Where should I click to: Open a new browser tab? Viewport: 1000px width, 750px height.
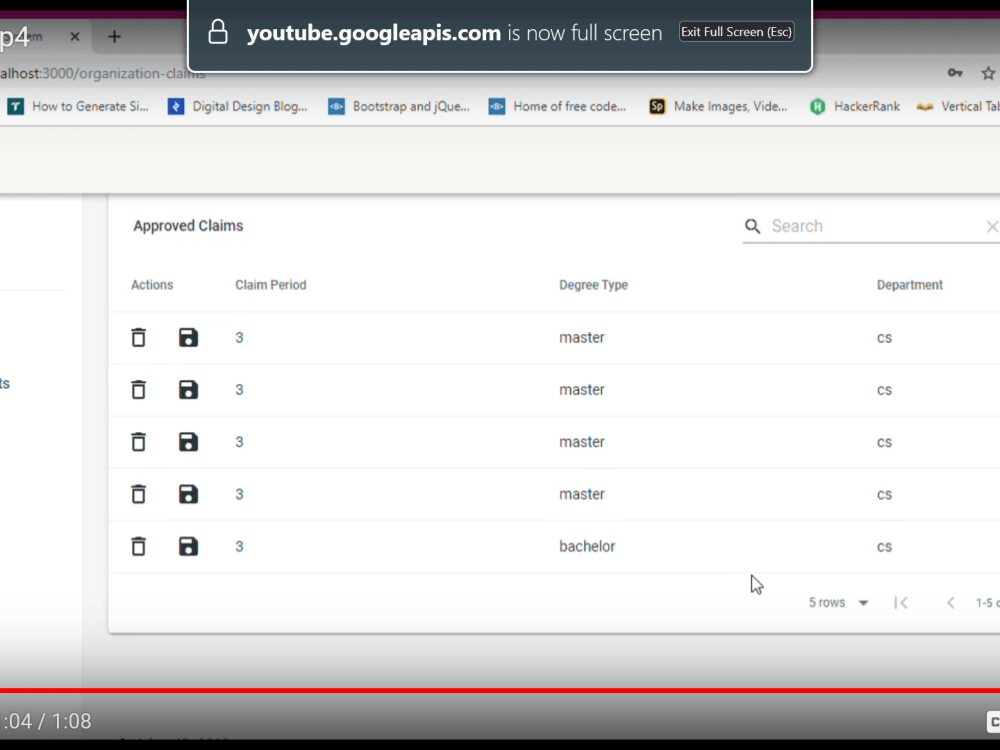[x=114, y=36]
